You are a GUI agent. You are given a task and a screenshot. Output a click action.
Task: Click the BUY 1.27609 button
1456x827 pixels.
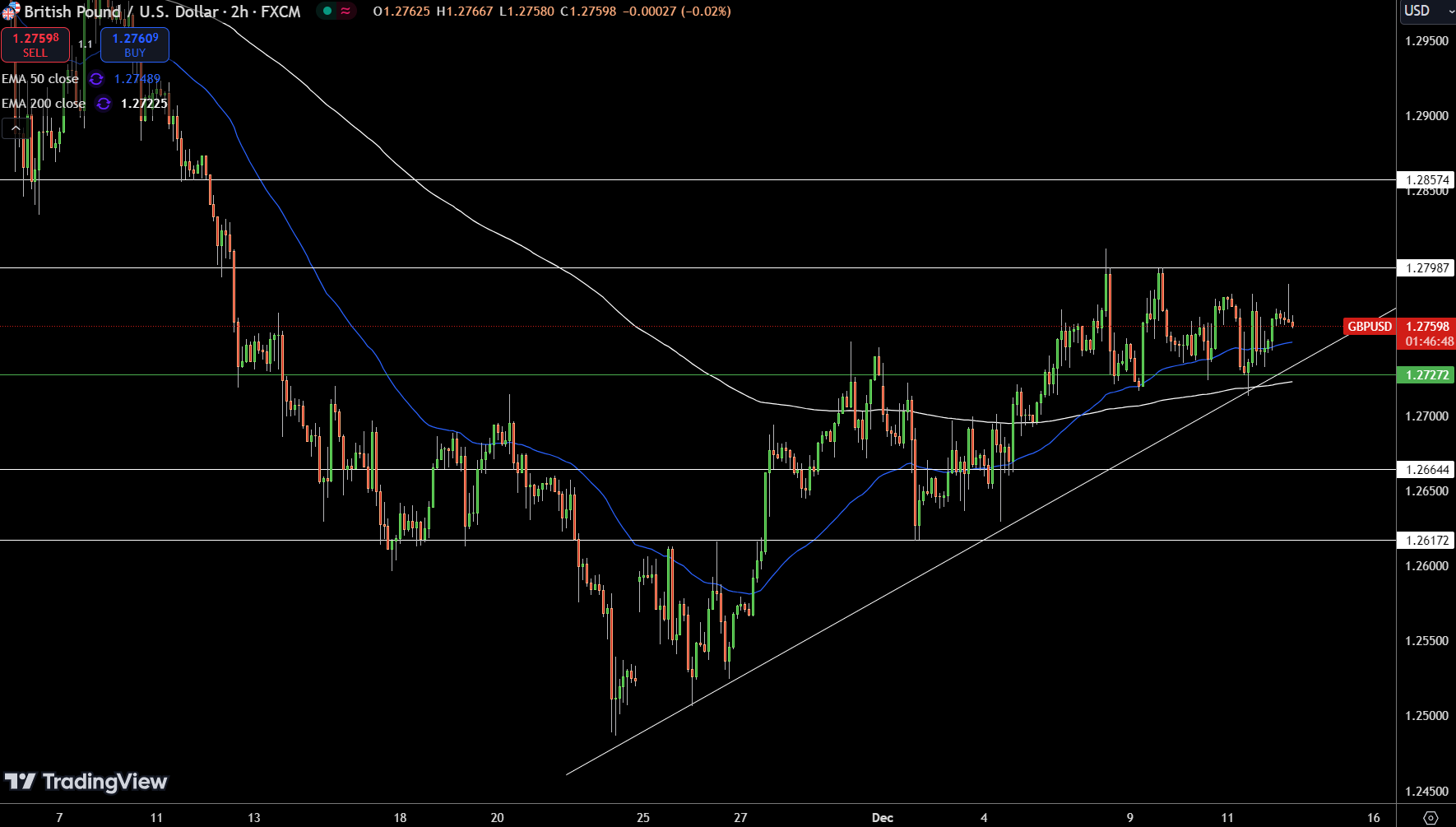pyautogui.click(x=135, y=44)
